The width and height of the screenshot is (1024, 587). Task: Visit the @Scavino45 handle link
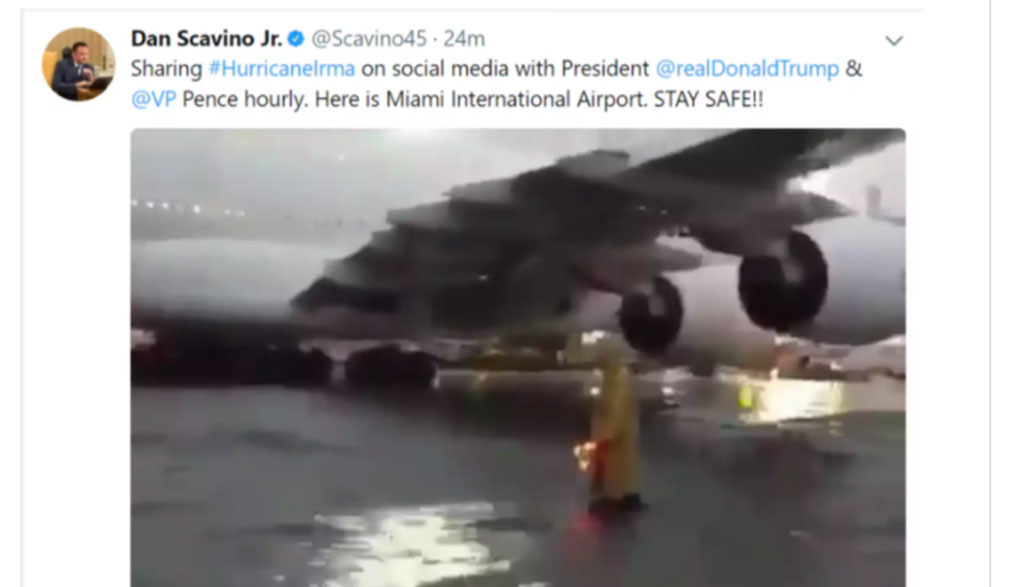(369, 39)
